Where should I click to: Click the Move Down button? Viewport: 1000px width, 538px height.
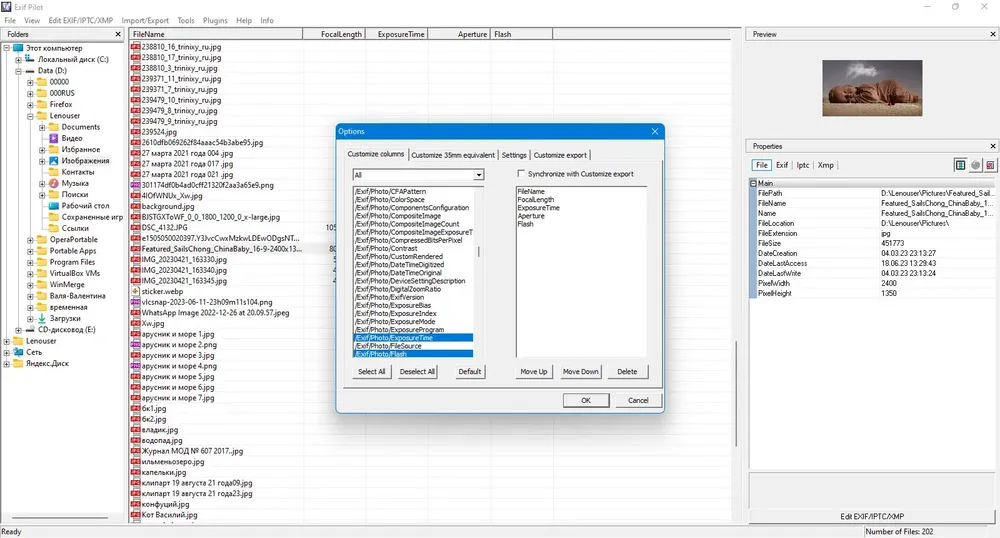tap(580, 372)
